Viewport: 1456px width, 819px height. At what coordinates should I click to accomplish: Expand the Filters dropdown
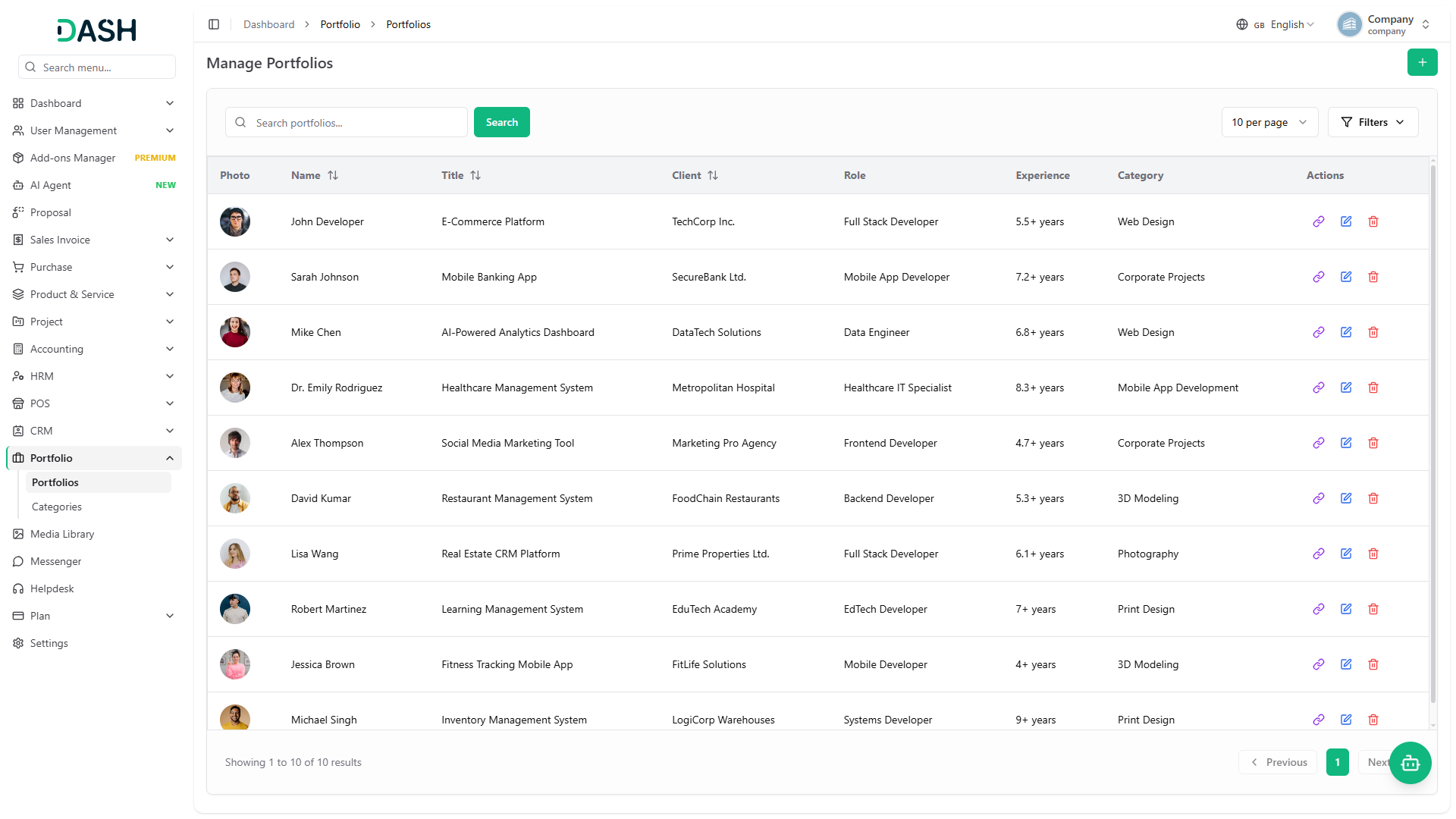(x=1373, y=122)
